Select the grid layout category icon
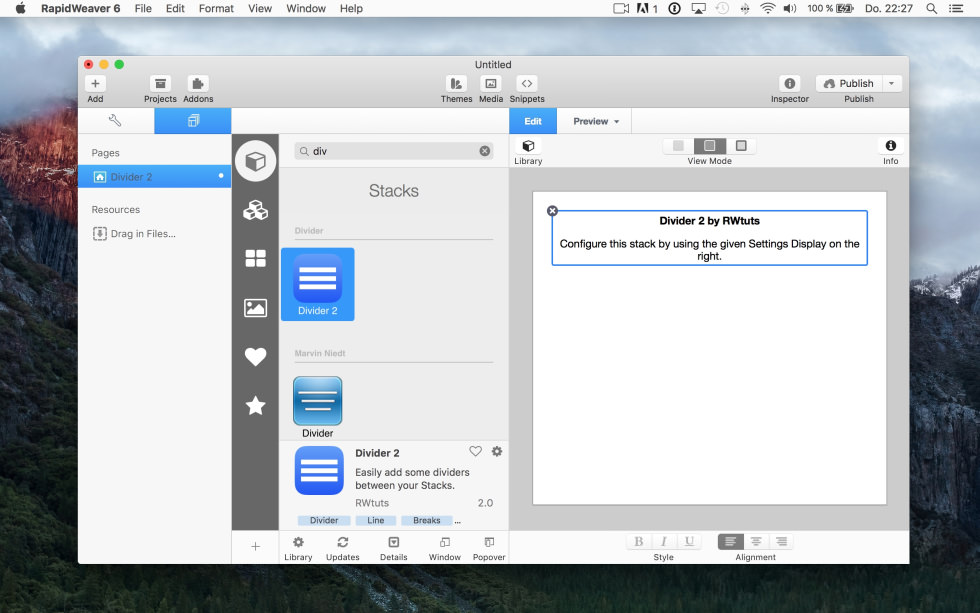The height and width of the screenshot is (613, 980). (256, 258)
